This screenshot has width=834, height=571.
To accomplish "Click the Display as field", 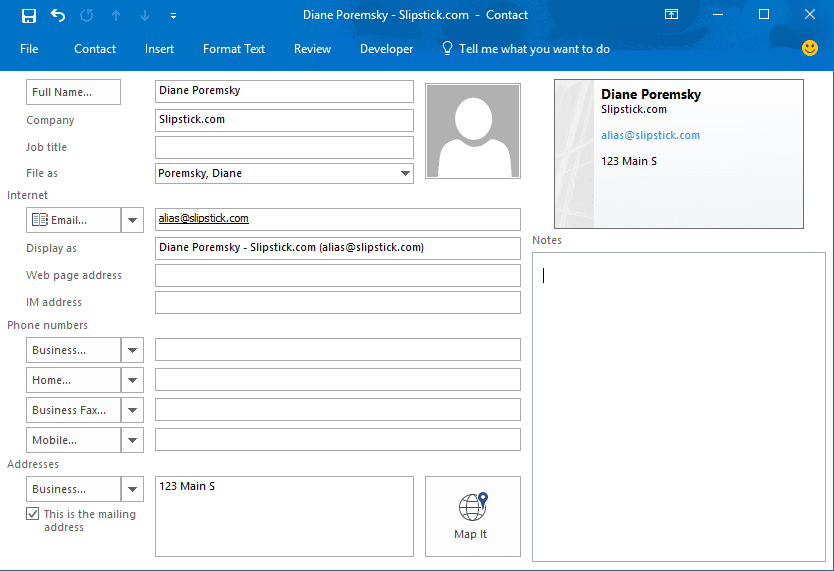I will pos(338,248).
